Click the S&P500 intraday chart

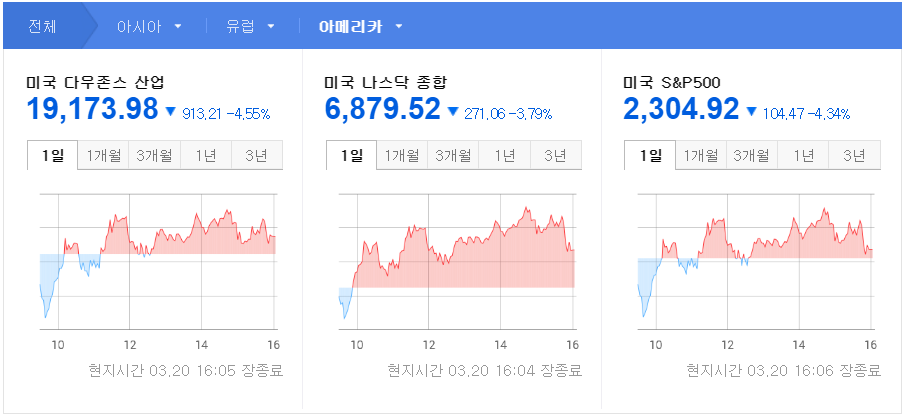click(x=755, y=262)
